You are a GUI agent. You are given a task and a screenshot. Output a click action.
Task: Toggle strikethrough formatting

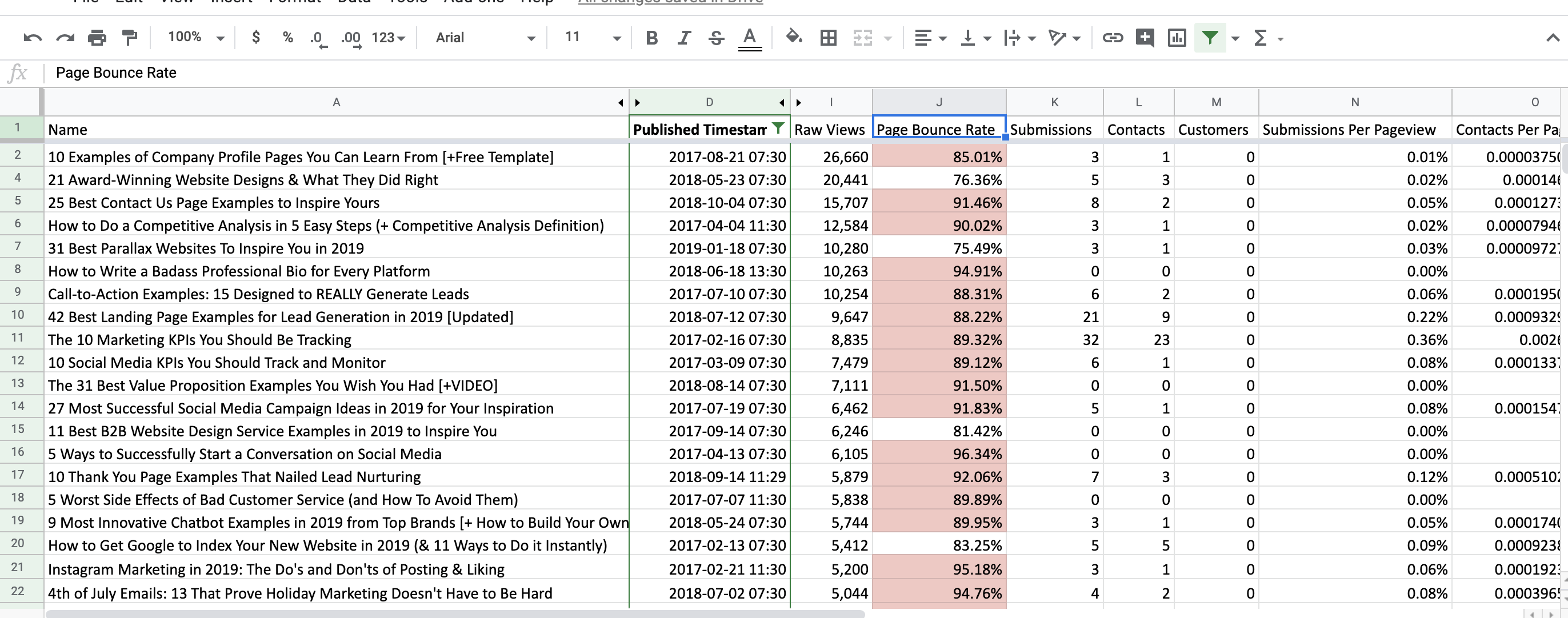click(x=717, y=37)
